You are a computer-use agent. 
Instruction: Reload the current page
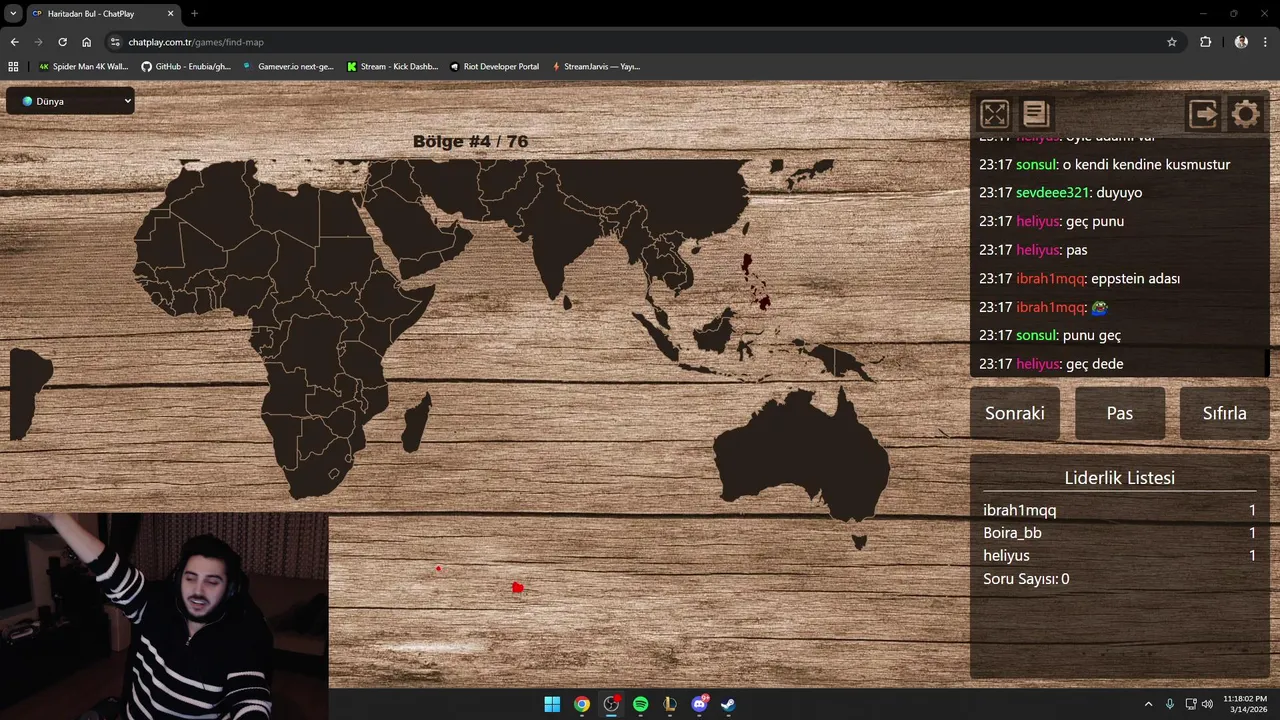point(62,42)
